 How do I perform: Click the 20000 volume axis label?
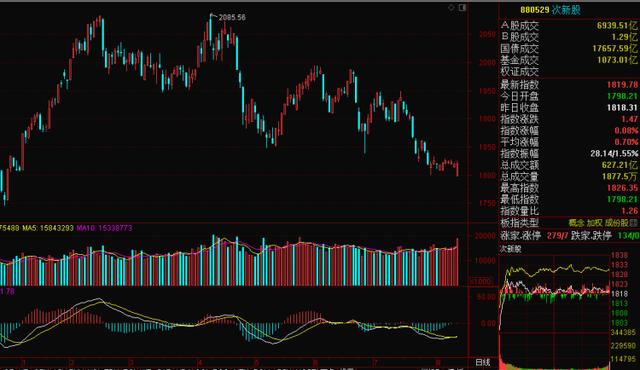(485, 236)
